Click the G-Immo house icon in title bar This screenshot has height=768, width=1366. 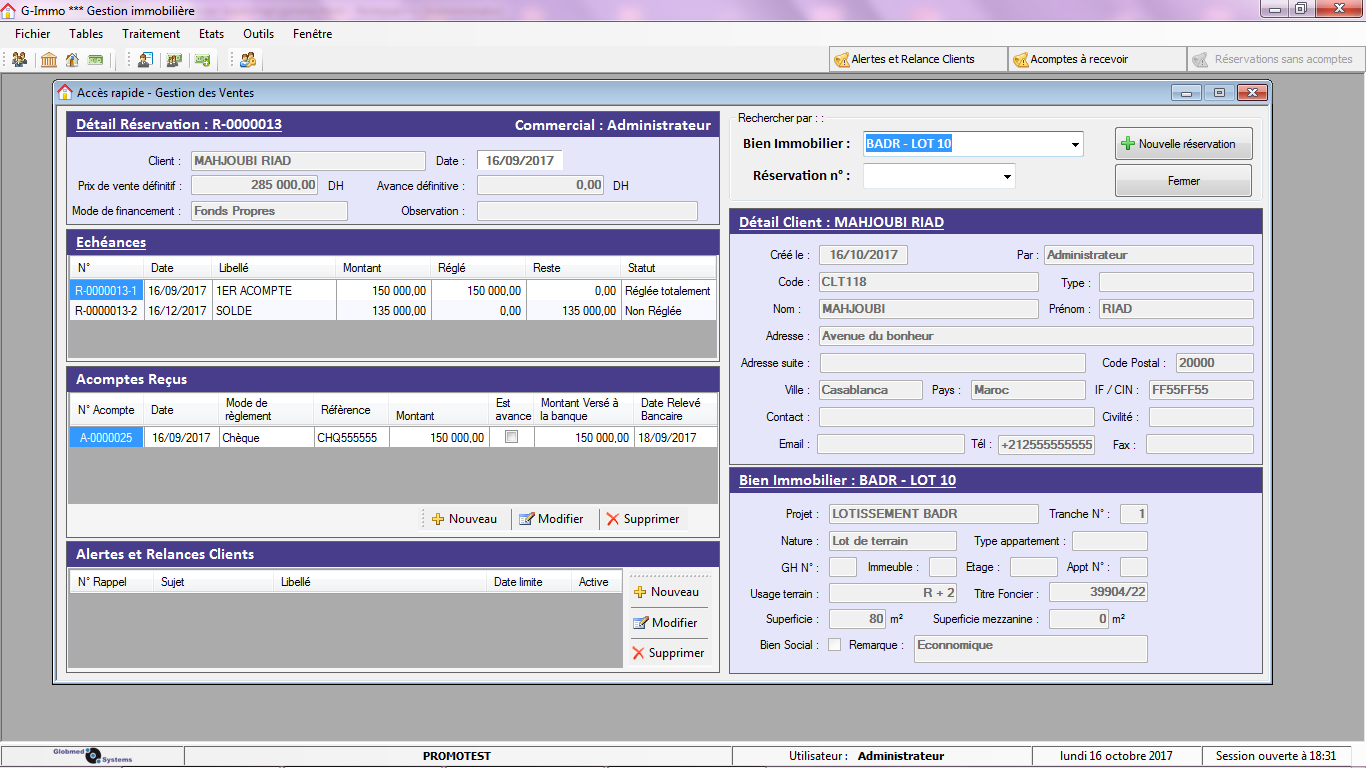pos(9,10)
